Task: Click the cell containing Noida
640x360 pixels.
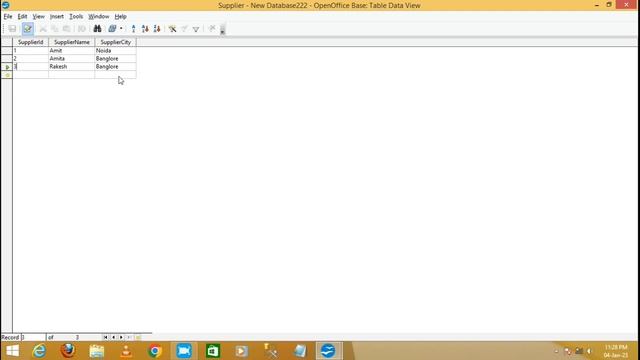Action: point(116,51)
